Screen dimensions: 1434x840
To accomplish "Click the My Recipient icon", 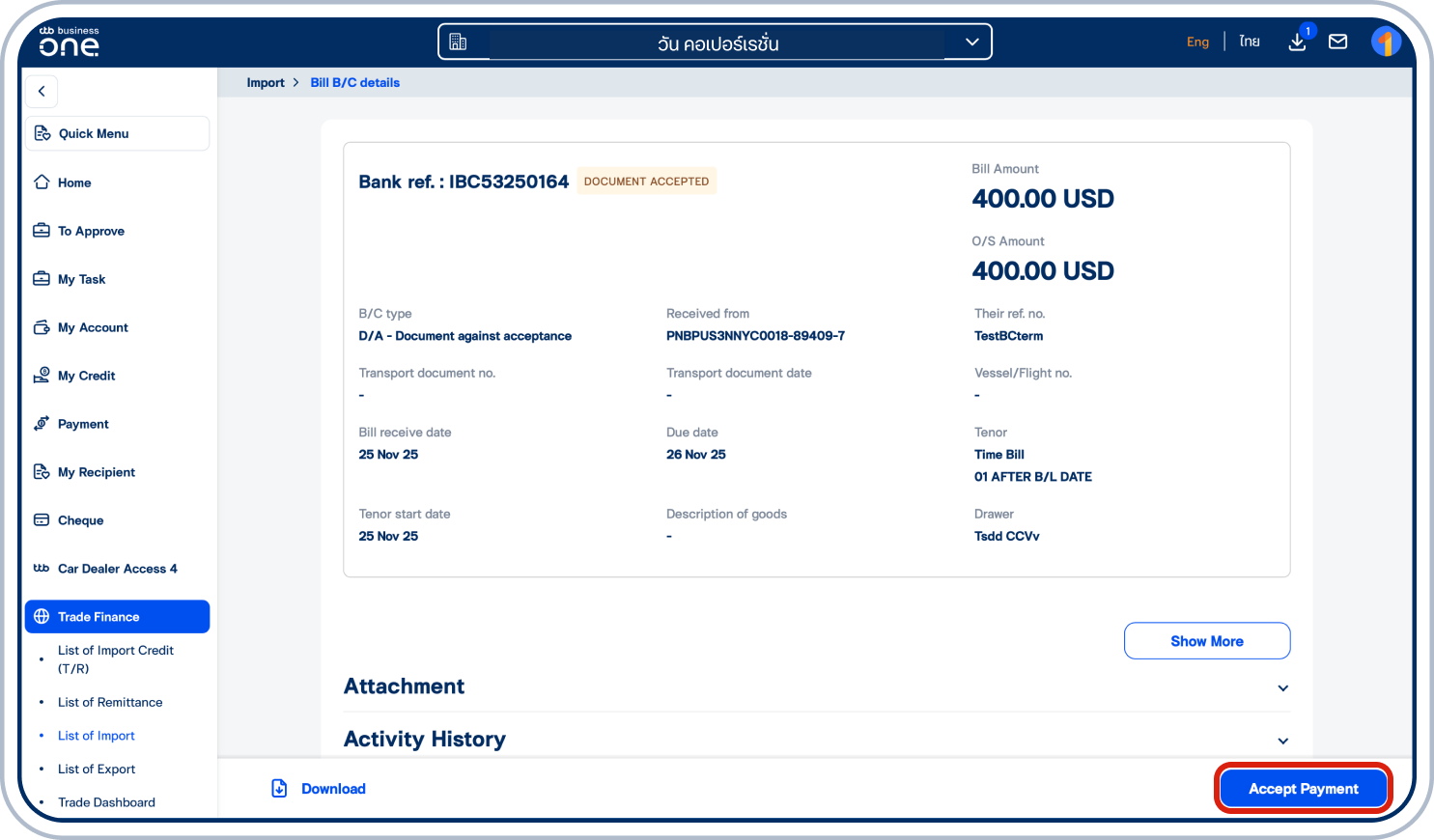I will [41, 471].
